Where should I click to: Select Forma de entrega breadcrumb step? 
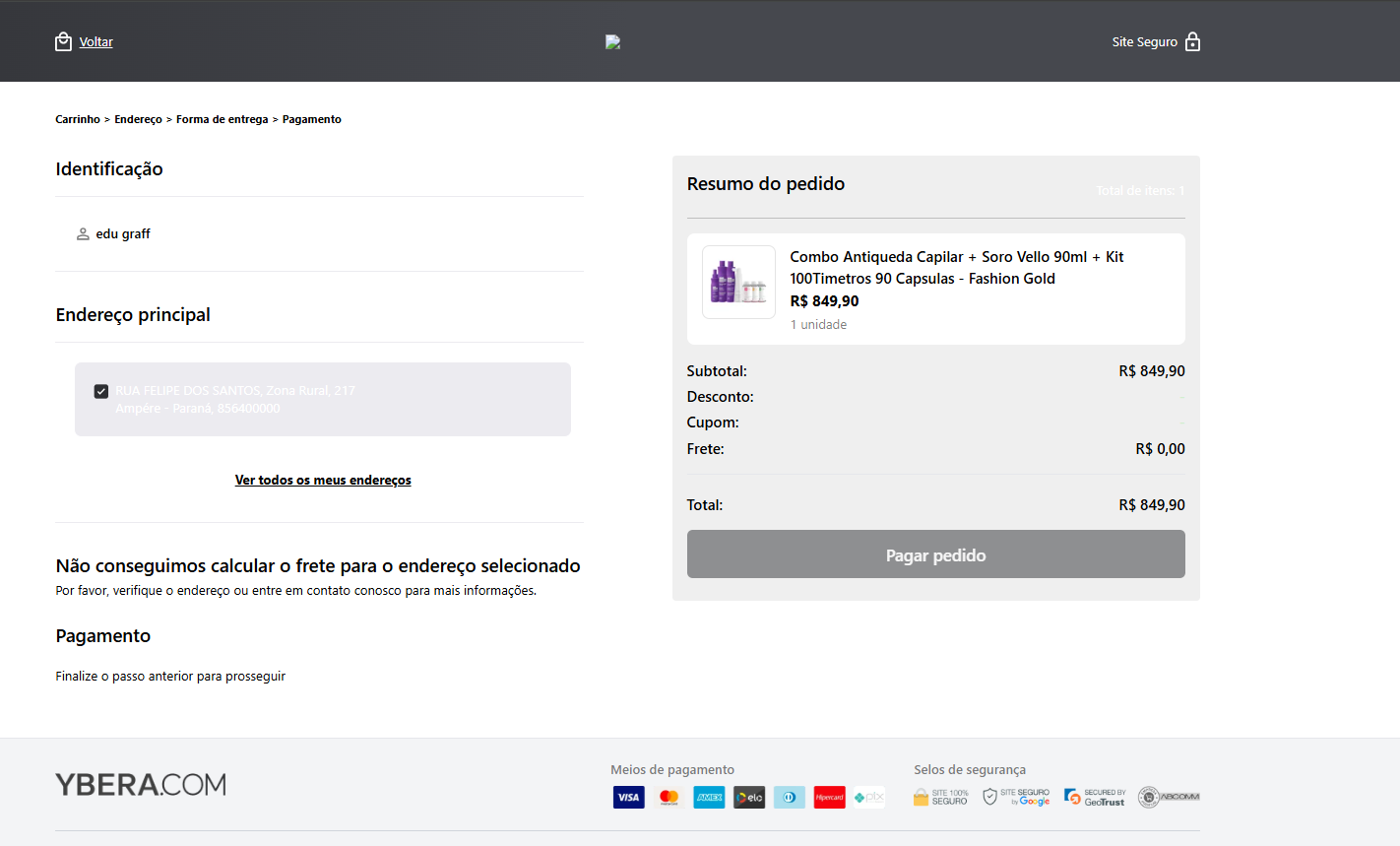[x=222, y=119]
